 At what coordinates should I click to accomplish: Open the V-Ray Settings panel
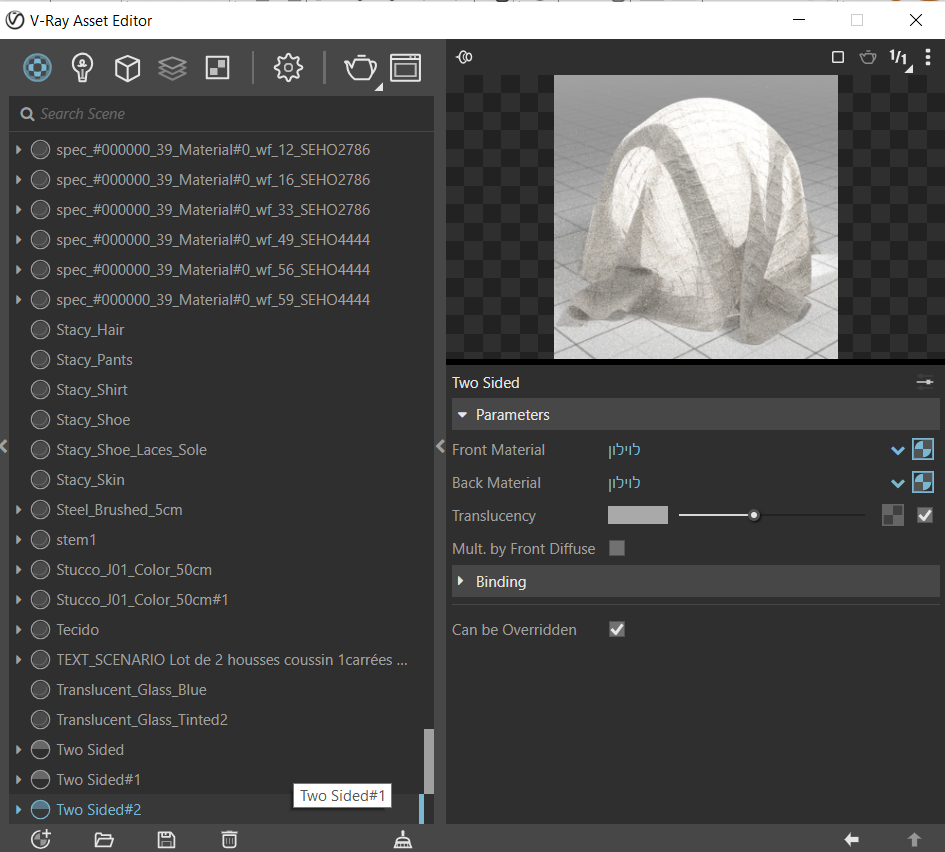click(x=287, y=68)
